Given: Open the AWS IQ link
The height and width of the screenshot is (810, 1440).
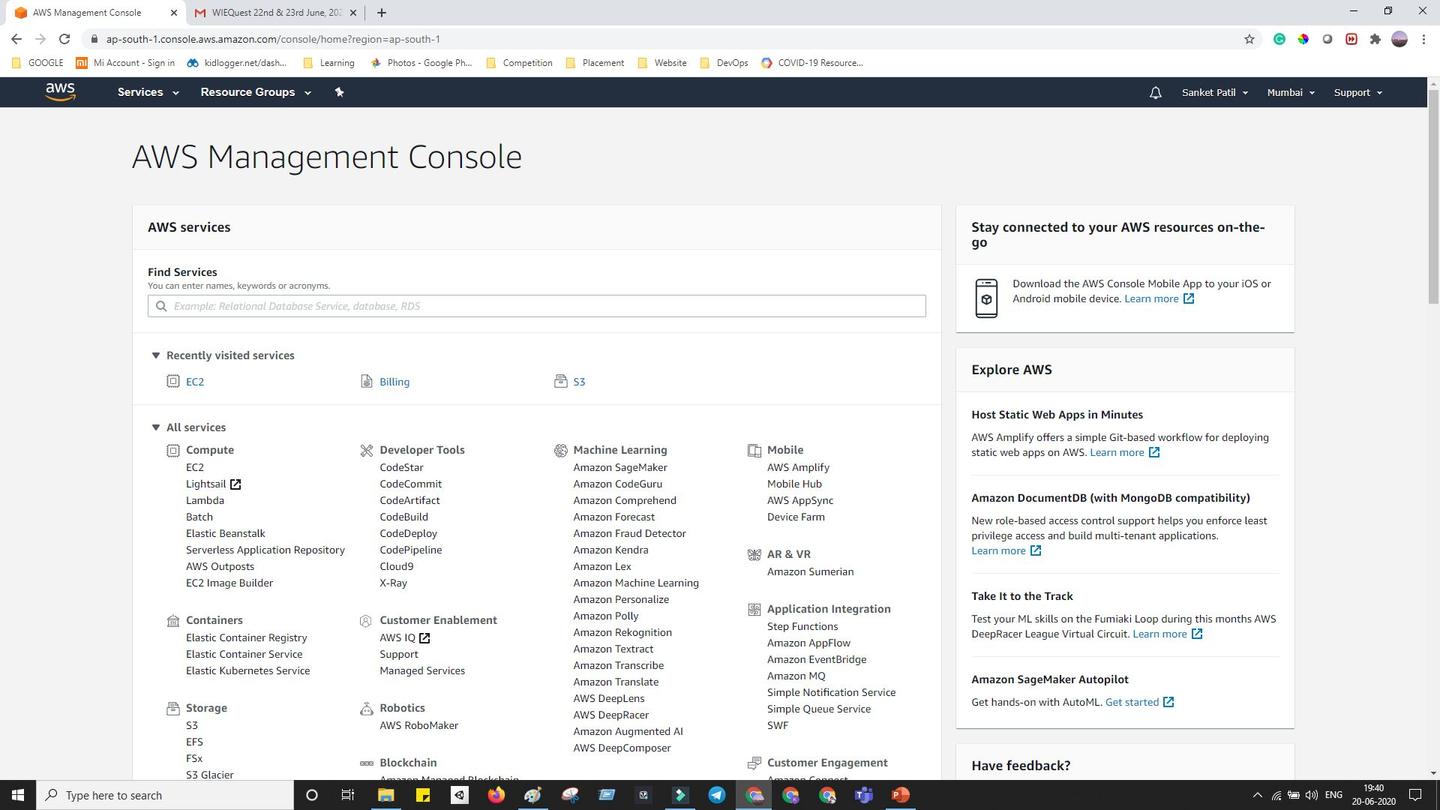Looking at the screenshot, I should click(397, 638).
